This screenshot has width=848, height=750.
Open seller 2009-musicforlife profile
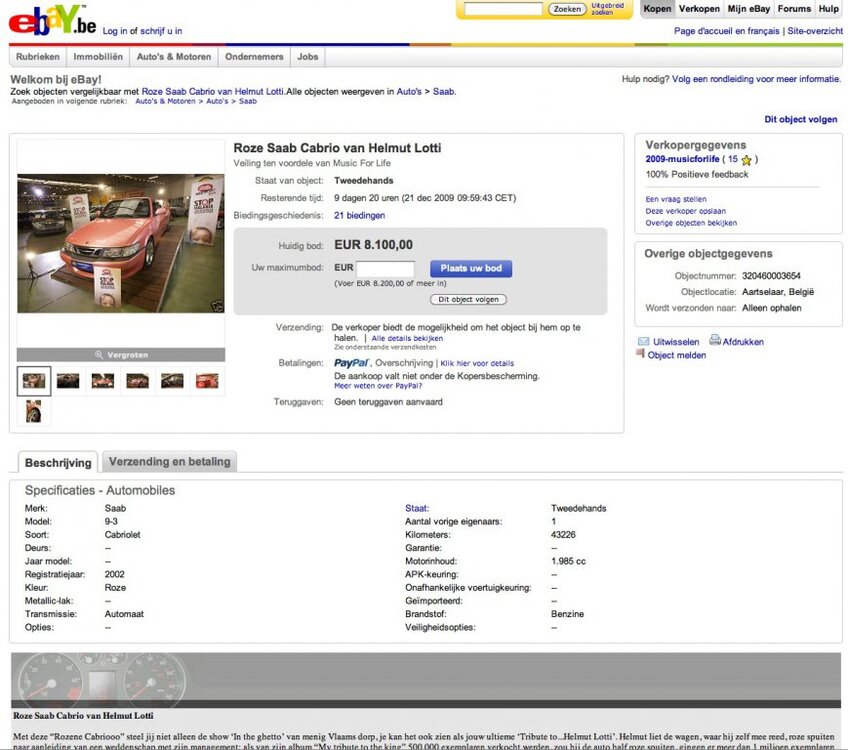point(682,159)
